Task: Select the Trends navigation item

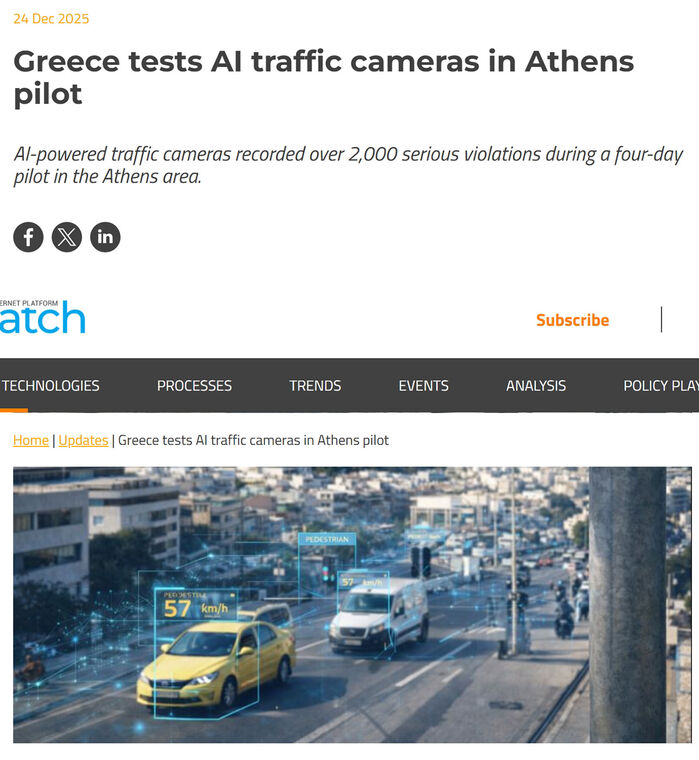Action: [315, 386]
